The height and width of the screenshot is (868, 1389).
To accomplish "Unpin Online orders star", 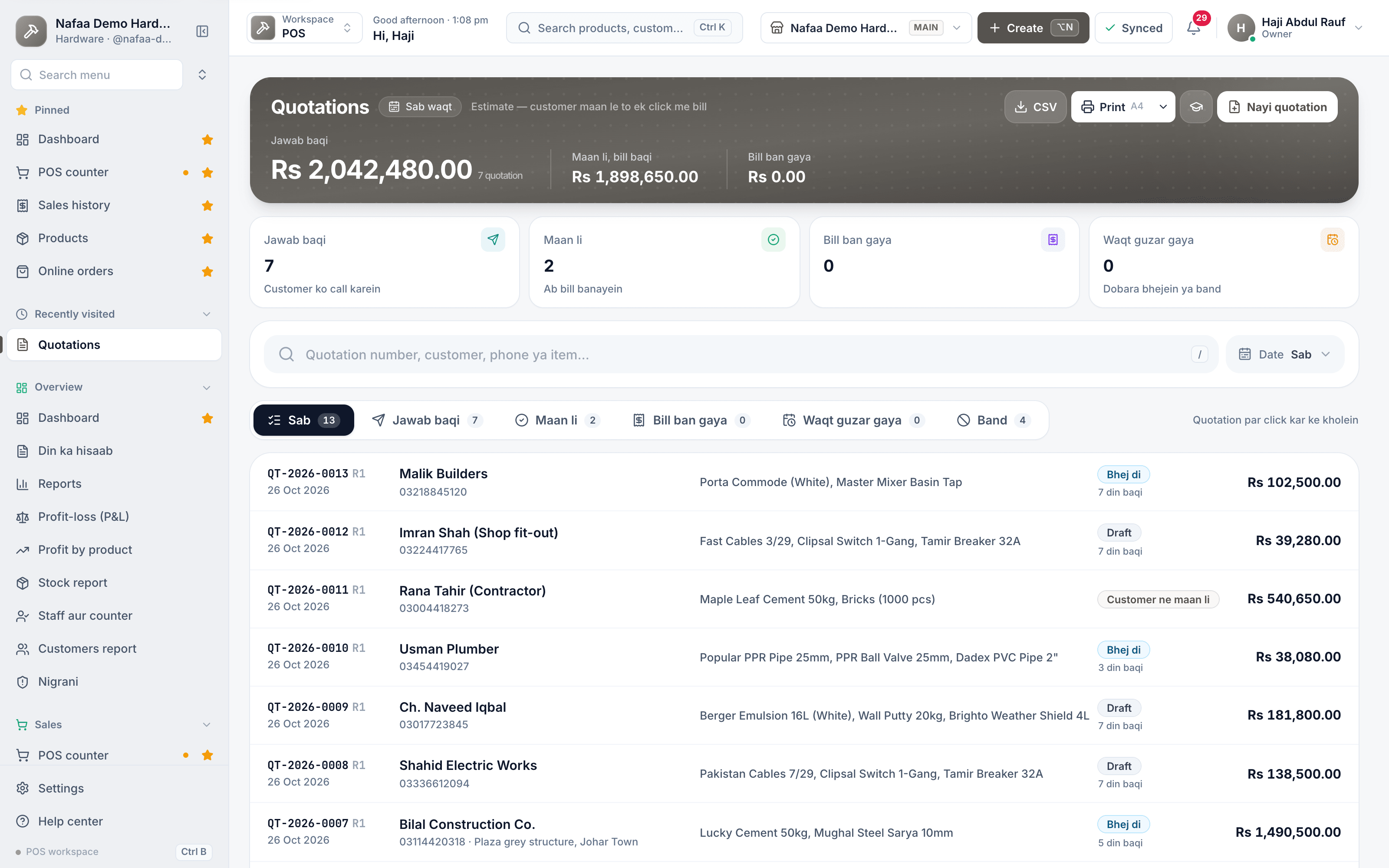I will coord(207,272).
